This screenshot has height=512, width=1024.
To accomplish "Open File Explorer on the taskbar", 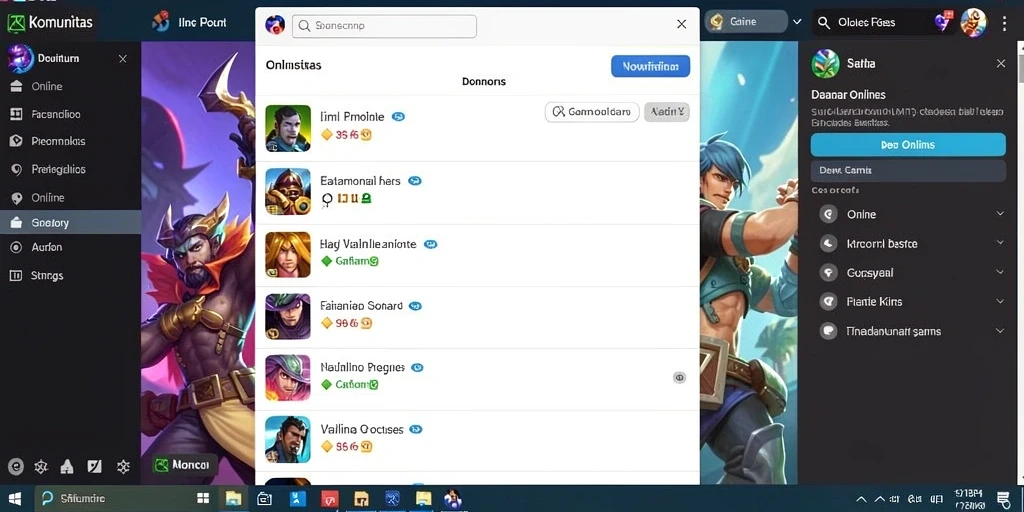I will [233, 499].
